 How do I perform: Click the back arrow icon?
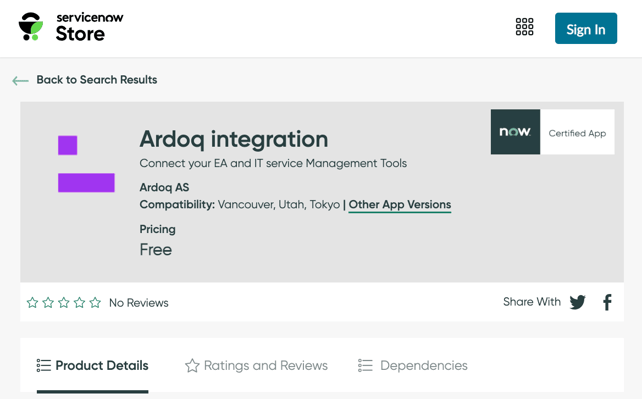[x=20, y=81]
